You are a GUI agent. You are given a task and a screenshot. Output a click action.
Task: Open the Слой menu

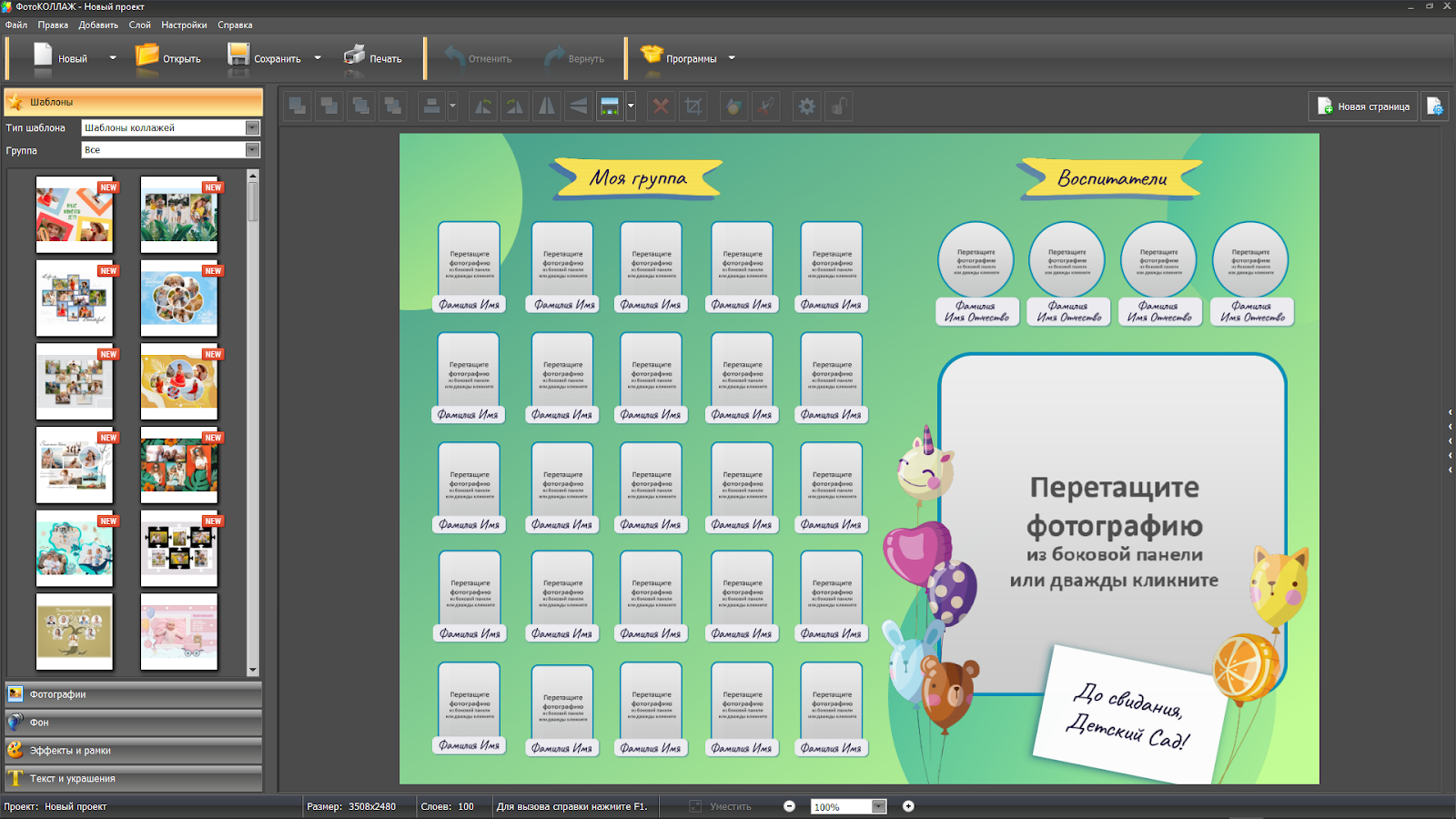139,25
